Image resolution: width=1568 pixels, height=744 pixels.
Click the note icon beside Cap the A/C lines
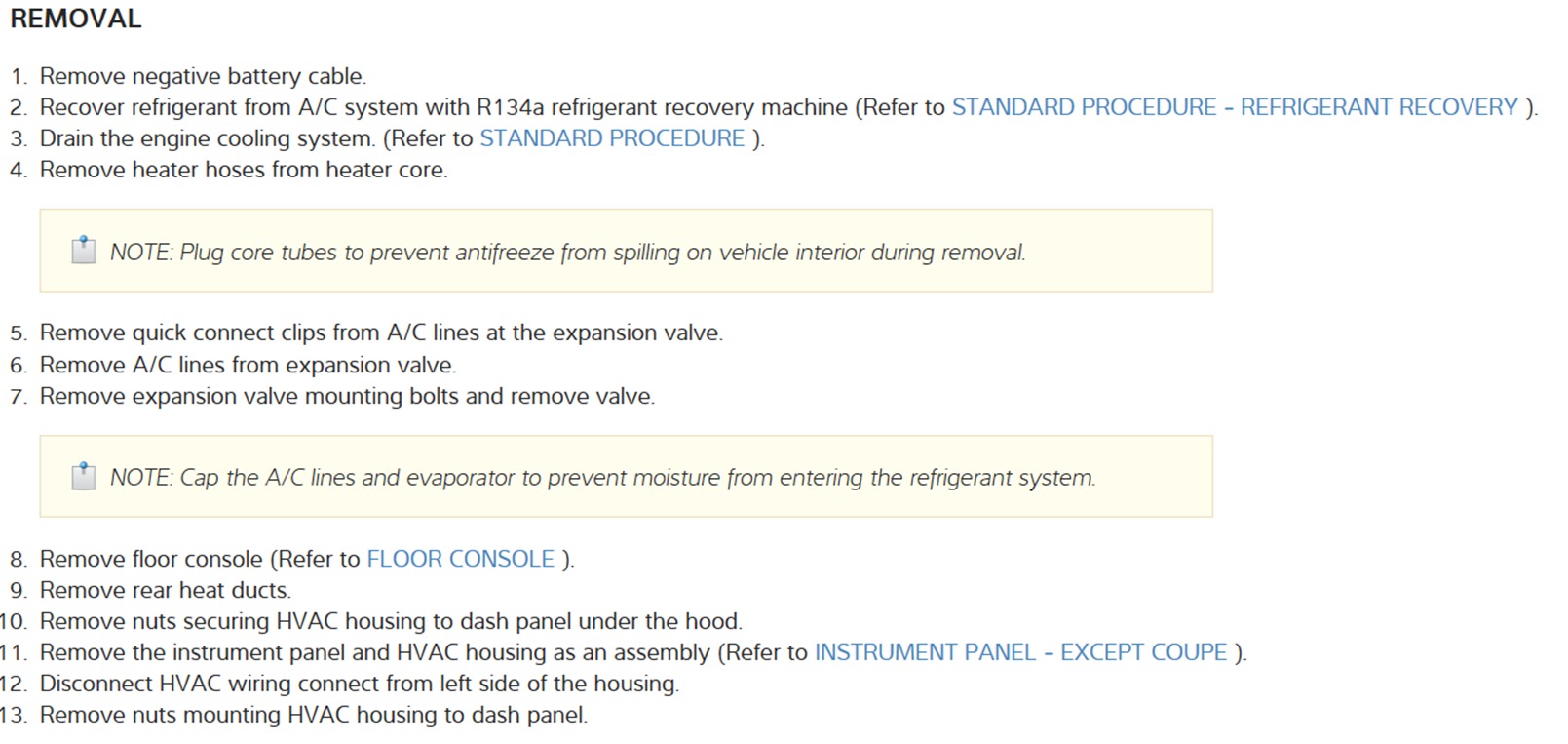point(84,477)
